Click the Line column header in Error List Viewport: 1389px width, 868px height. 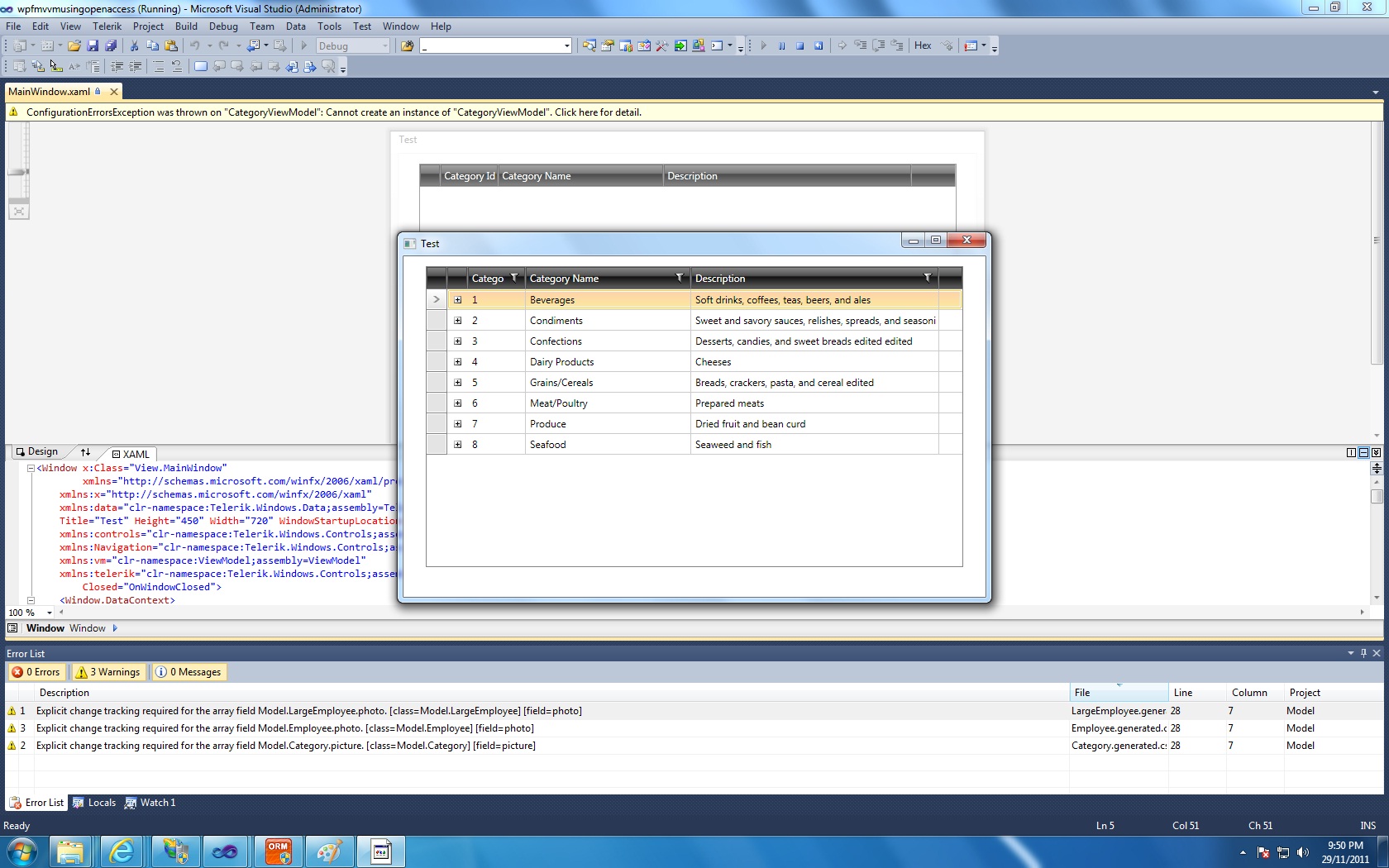[1197, 693]
